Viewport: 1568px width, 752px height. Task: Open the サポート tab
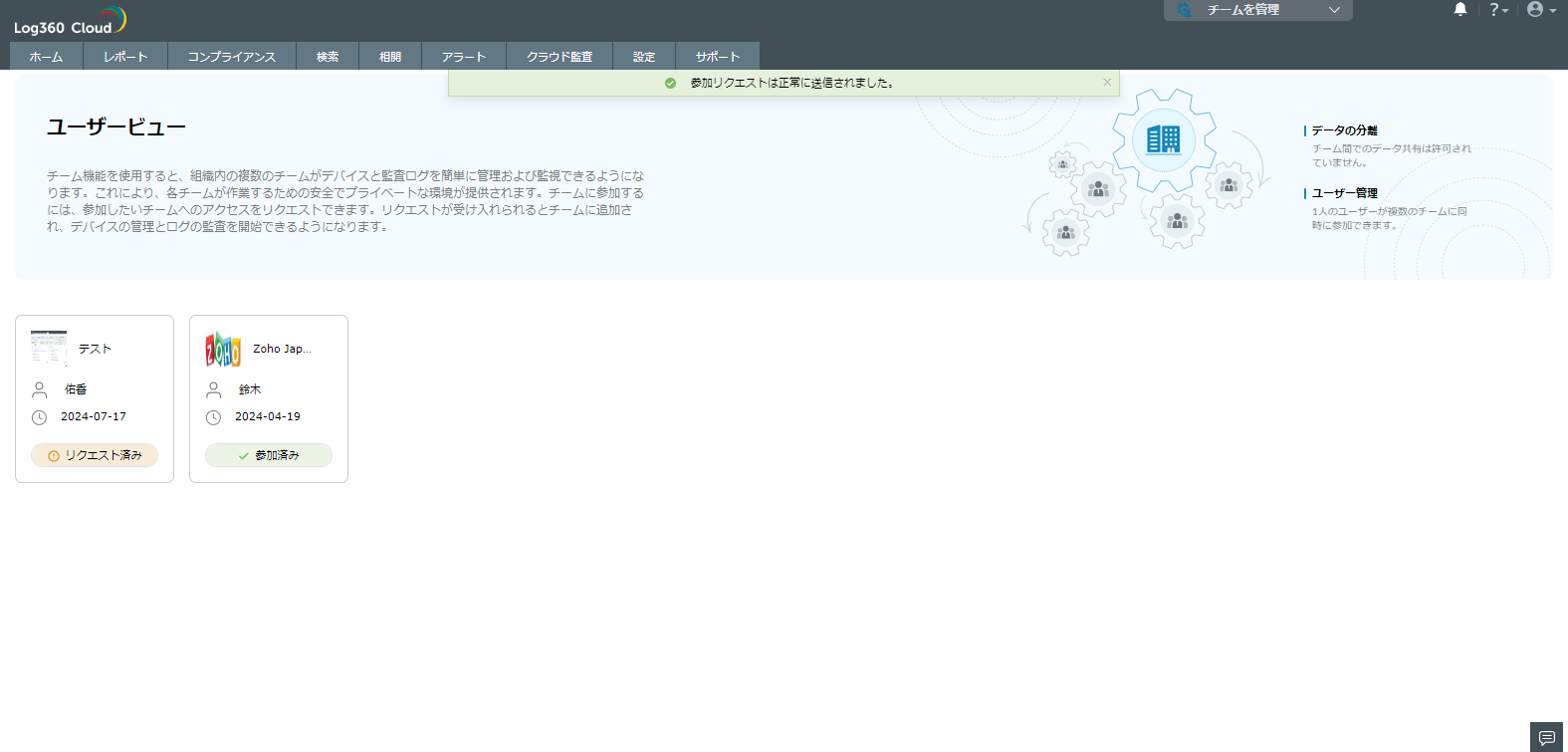718,57
